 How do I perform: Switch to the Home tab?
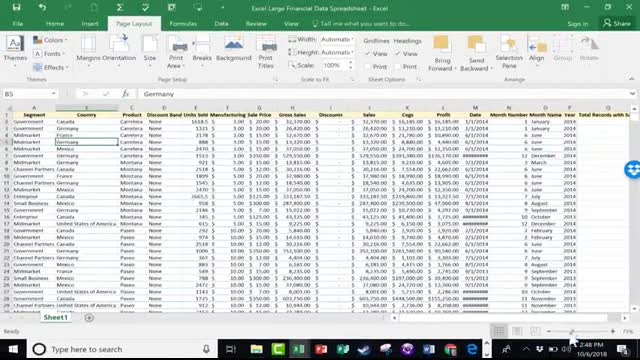[55, 24]
